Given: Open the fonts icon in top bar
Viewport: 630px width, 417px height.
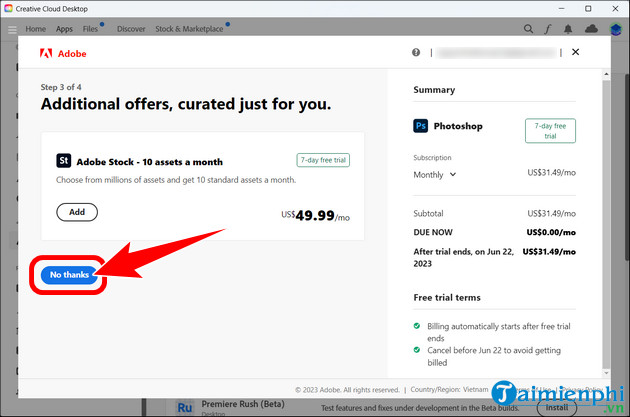Looking at the screenshot, I should pos(548,29).
